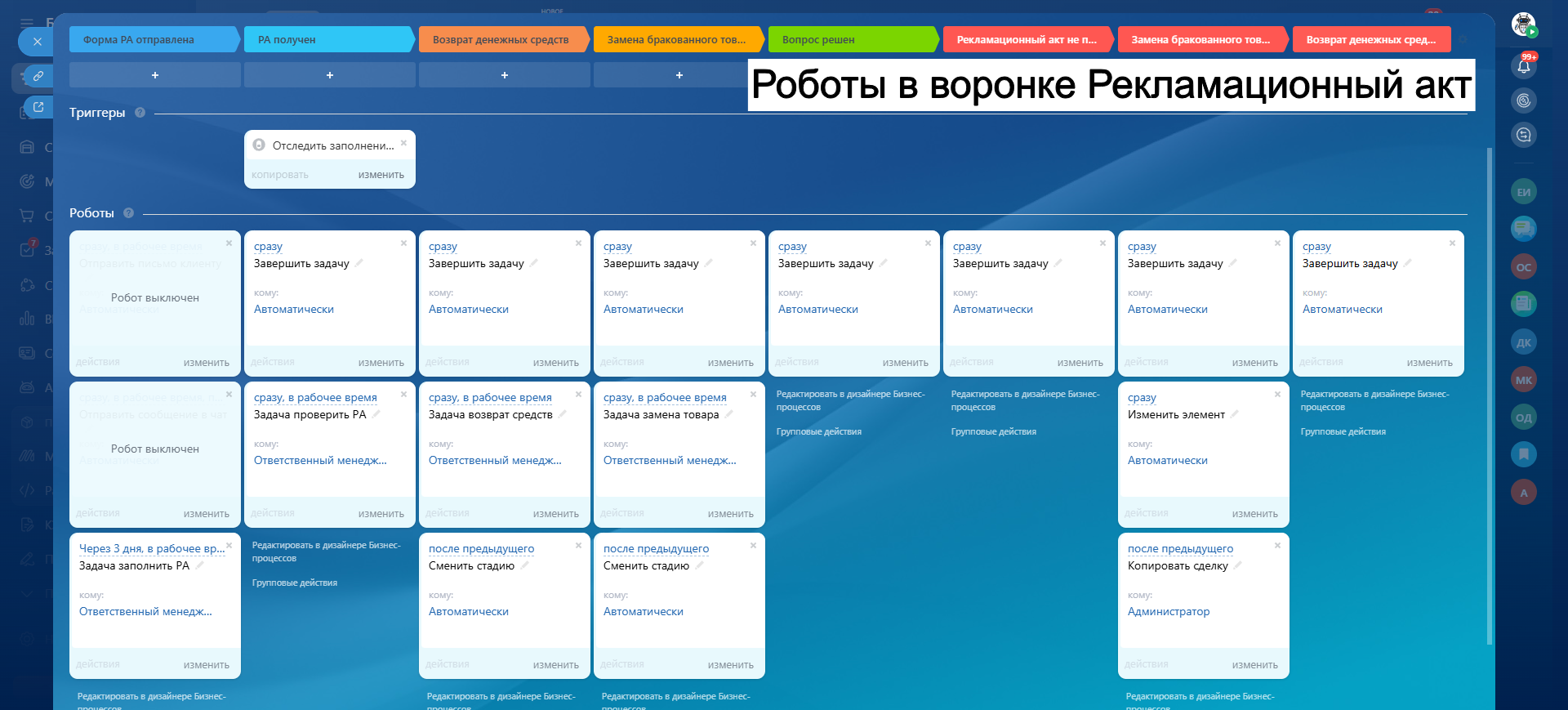Delete the Копировать сделку robot
Screen dimensions: 1568x710
(x=1277, y=546)
